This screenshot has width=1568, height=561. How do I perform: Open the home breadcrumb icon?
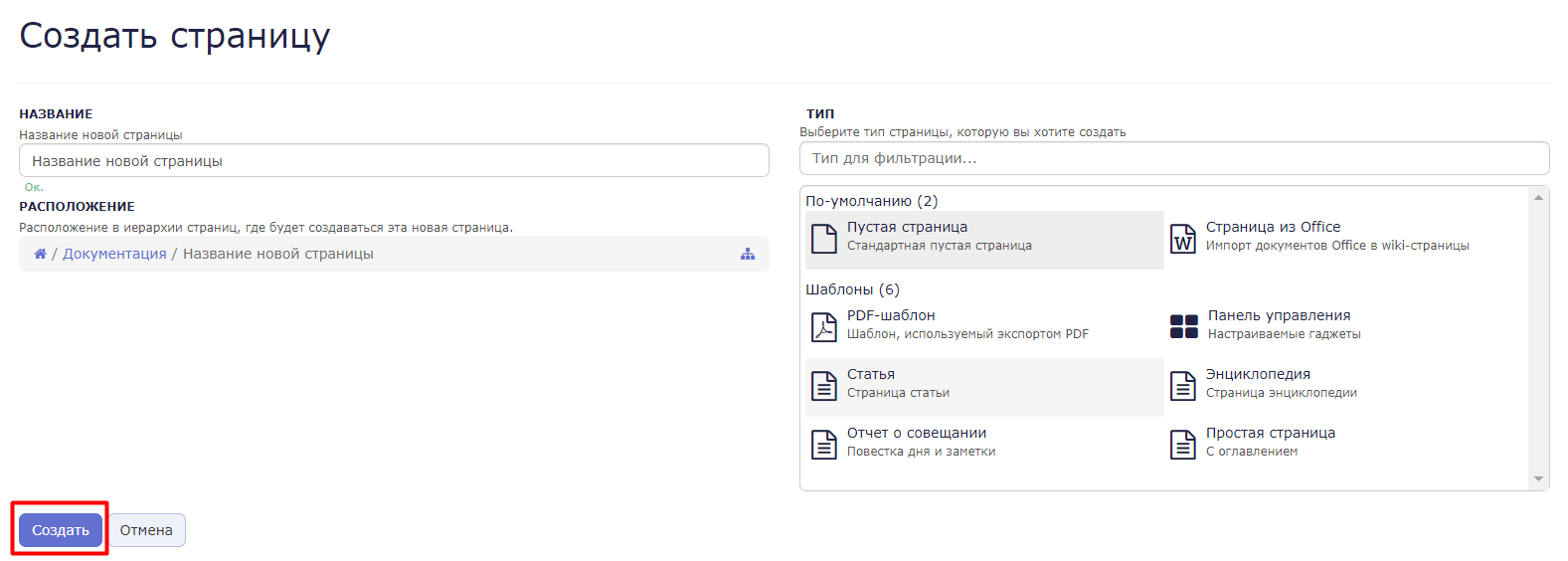click(40, 254)
